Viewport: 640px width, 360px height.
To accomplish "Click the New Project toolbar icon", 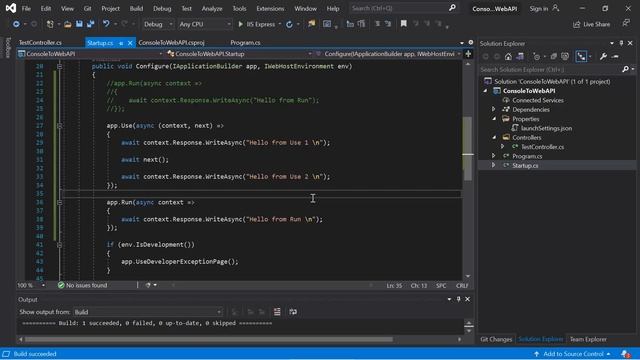I will 50,24.
